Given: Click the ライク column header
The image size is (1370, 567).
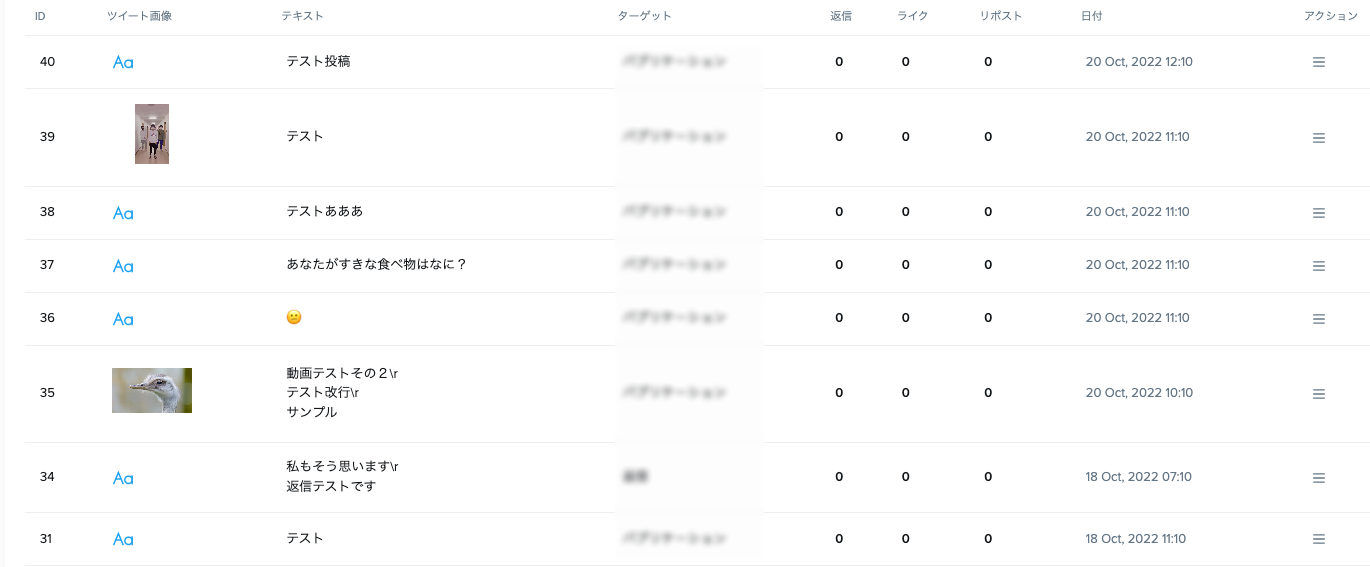Looking at the screenshot, I should 912,16.
